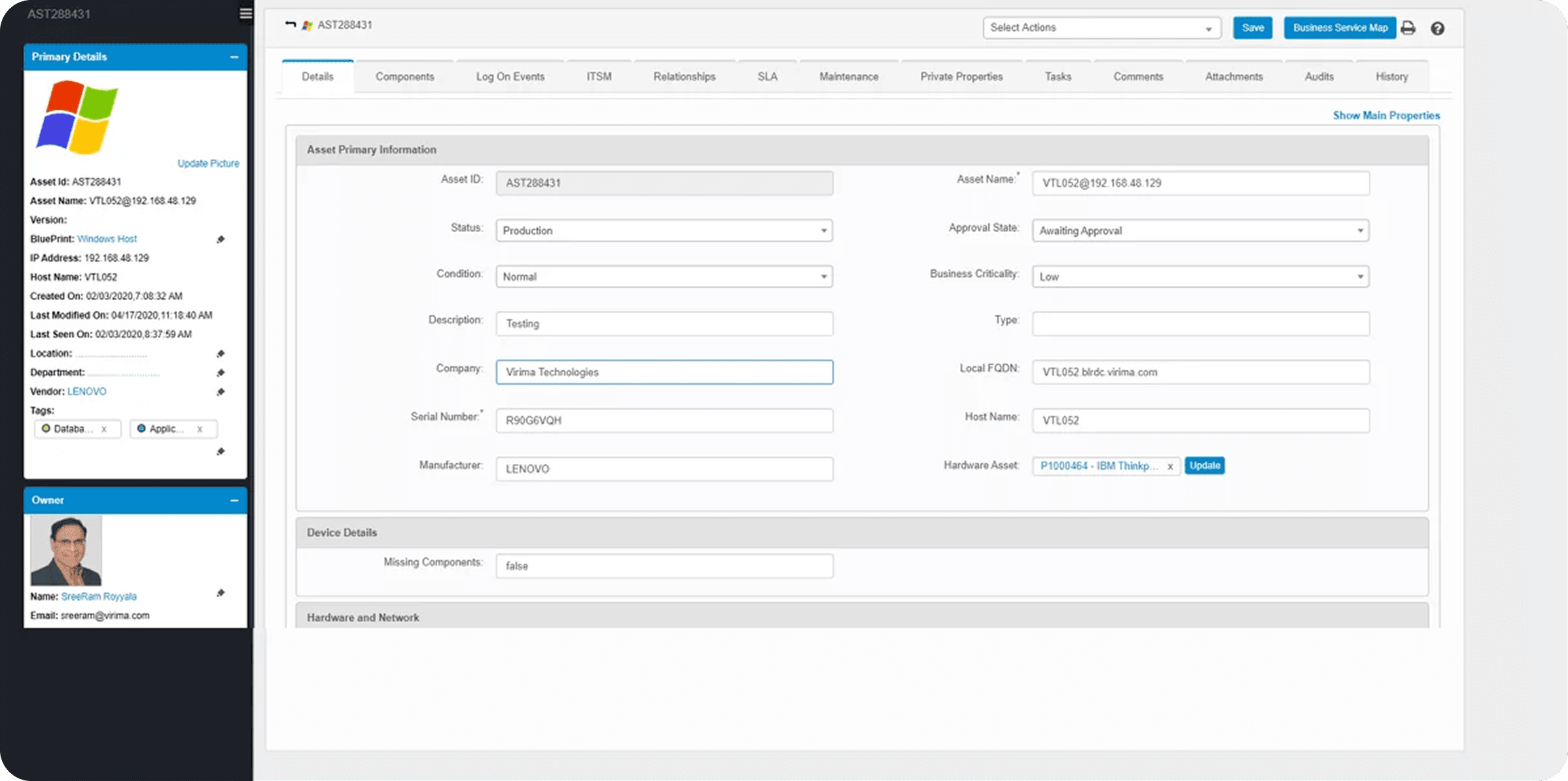The width and height of the screenshot is (1568, 781).
Task: Click the Device Details section header
Action: pyautogui.click(x=862, y=532)
